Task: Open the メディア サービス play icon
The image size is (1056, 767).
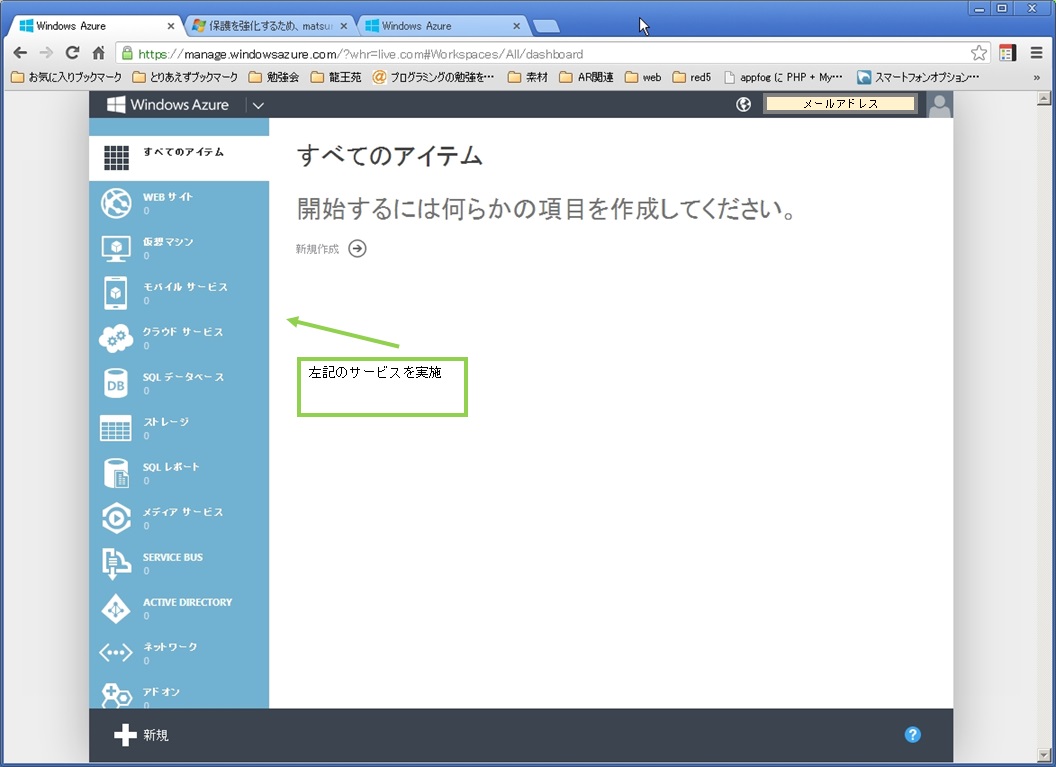Action: point(116,518)
